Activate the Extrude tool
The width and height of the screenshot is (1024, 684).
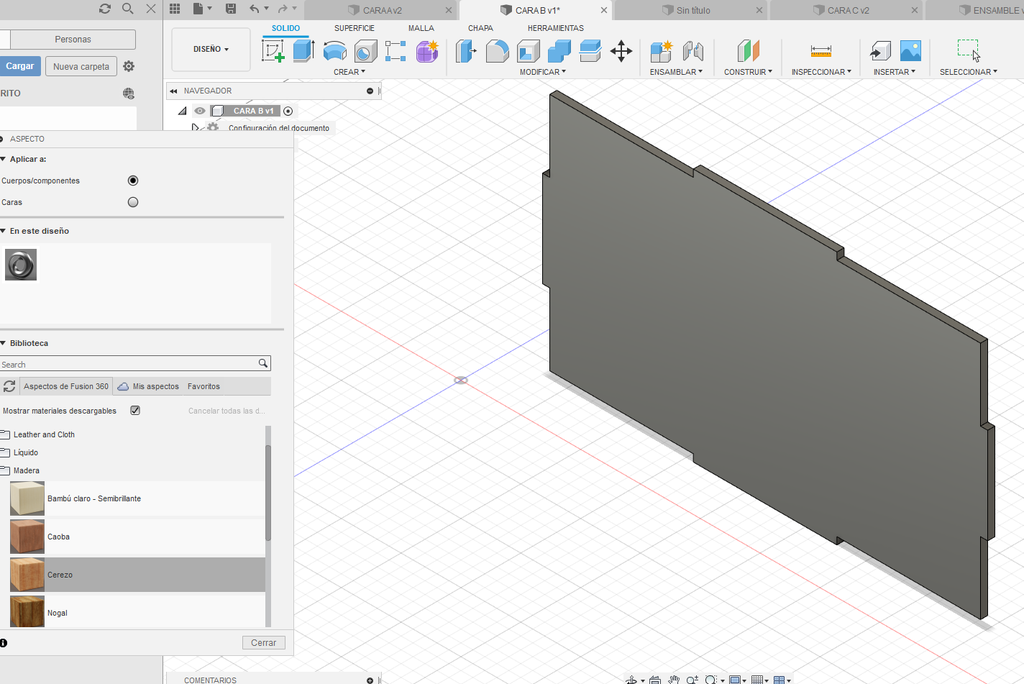tap(304, 51)
